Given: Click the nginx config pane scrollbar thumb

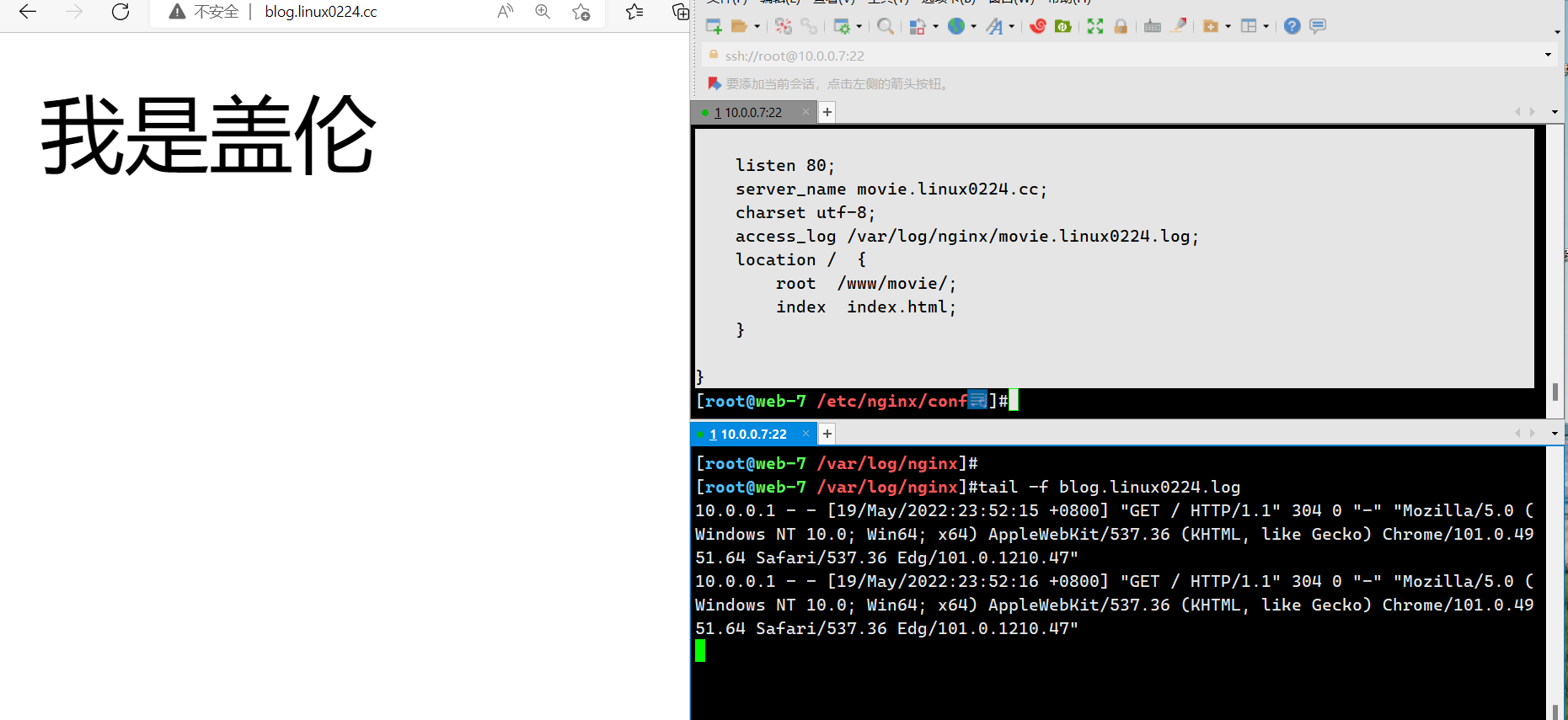Looking at the screenshot, I should (1555, 392).
